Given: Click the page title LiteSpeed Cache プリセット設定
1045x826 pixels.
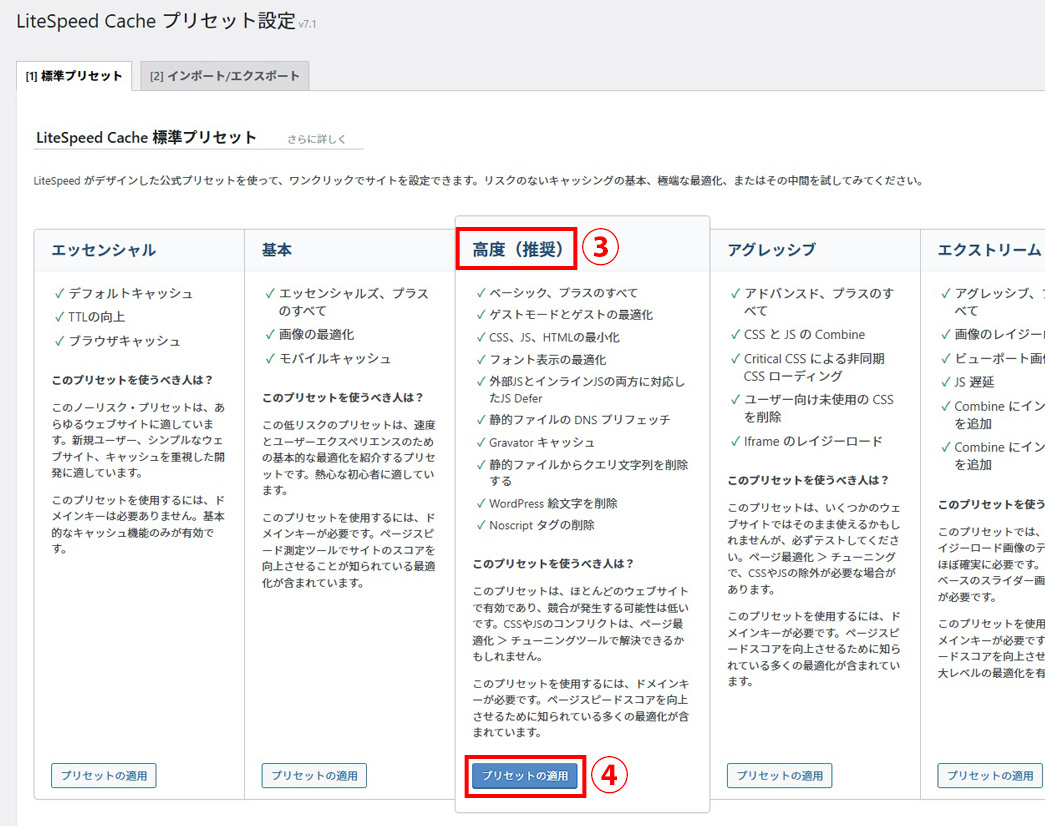Looking at the screenshot, I should click(156, 21).
